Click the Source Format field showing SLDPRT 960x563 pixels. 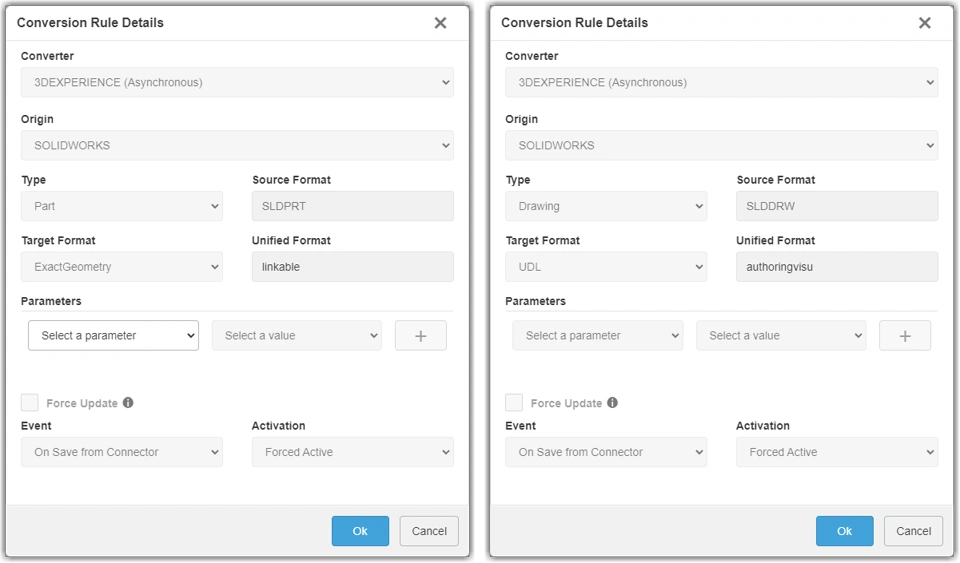352,206
